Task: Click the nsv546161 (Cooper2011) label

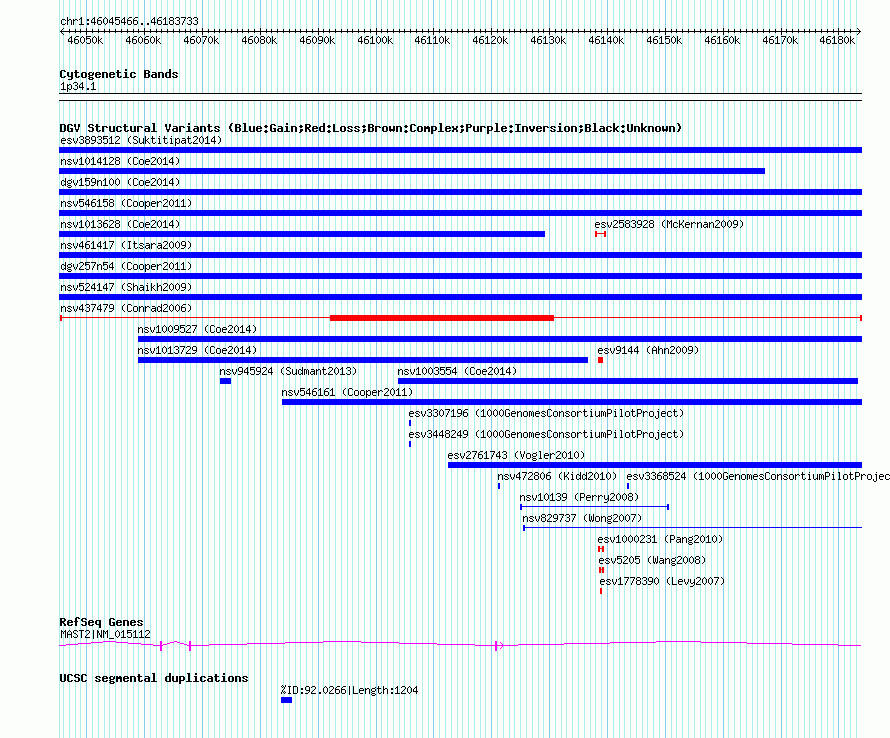Action: pos(347,392)
